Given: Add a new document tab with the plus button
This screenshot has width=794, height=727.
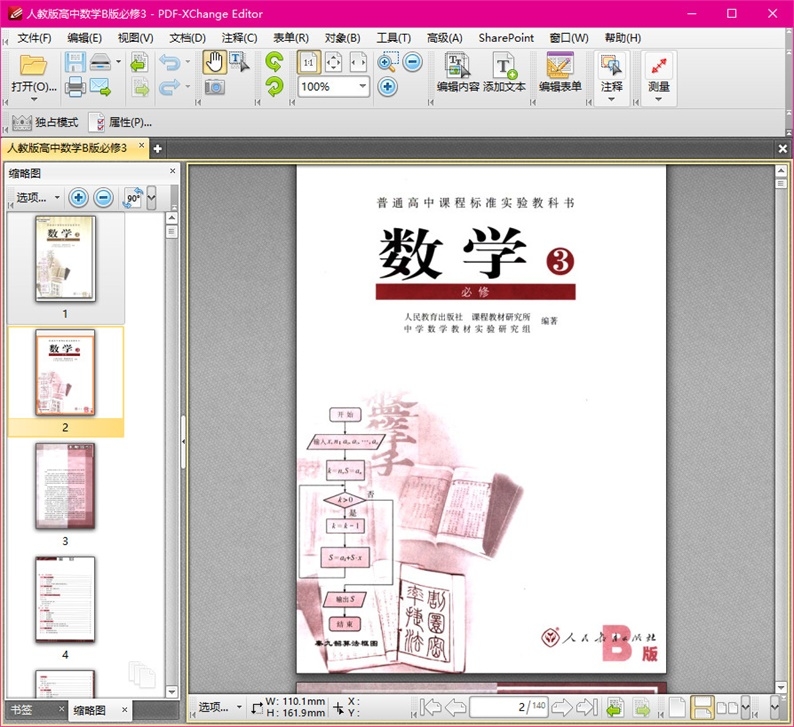Looking at the screenshot, I should click(157, 149).
